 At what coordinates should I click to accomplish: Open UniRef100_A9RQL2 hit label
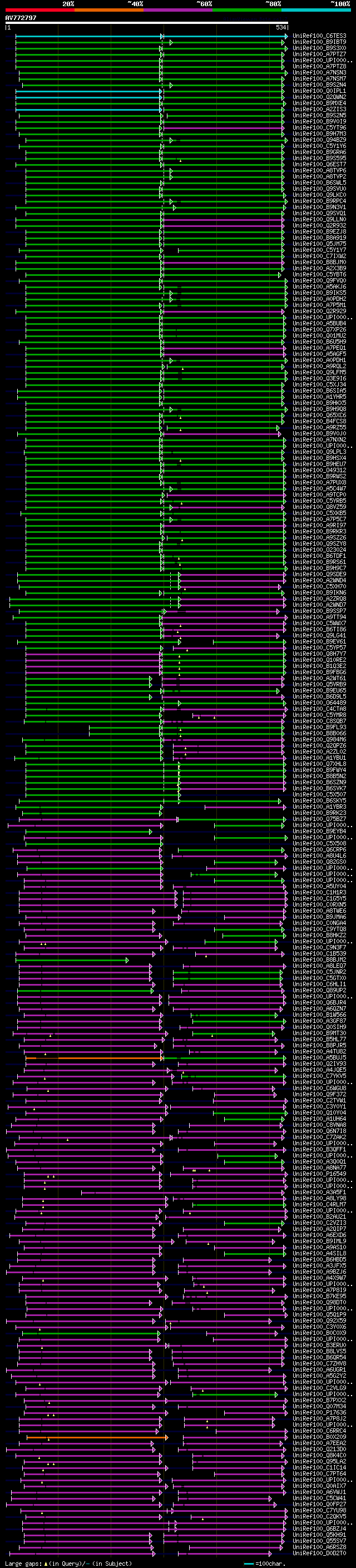coord(319,367)
